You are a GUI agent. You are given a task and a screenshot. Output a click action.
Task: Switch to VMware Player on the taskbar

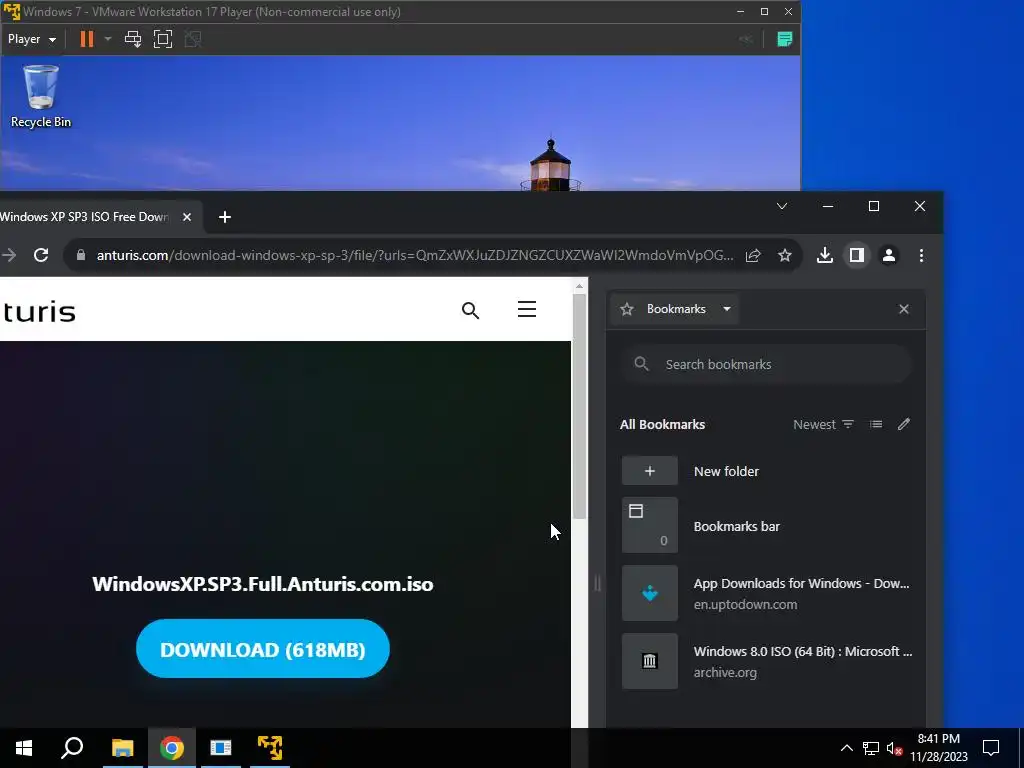270,748
